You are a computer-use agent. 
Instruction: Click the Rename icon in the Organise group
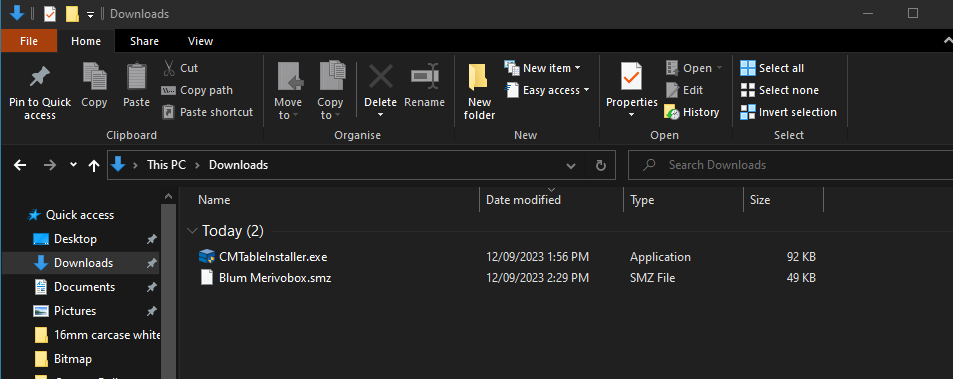(x=424, y=77)
